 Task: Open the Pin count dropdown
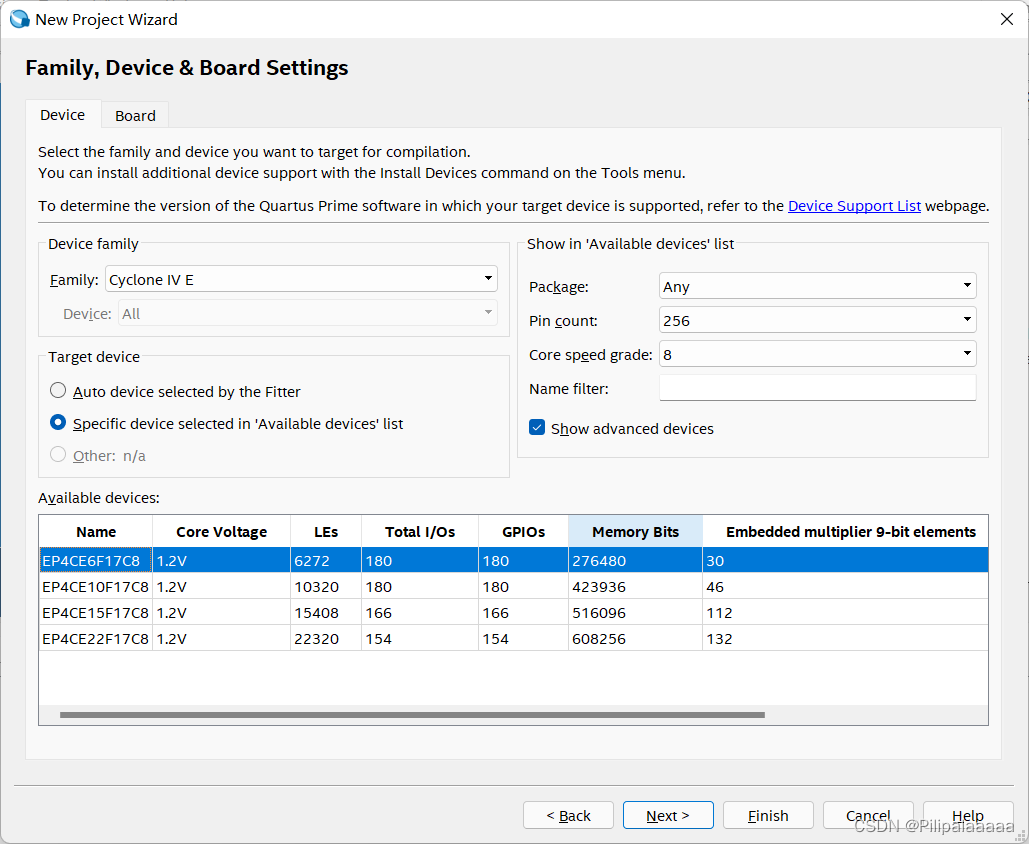tap(817, 320)
